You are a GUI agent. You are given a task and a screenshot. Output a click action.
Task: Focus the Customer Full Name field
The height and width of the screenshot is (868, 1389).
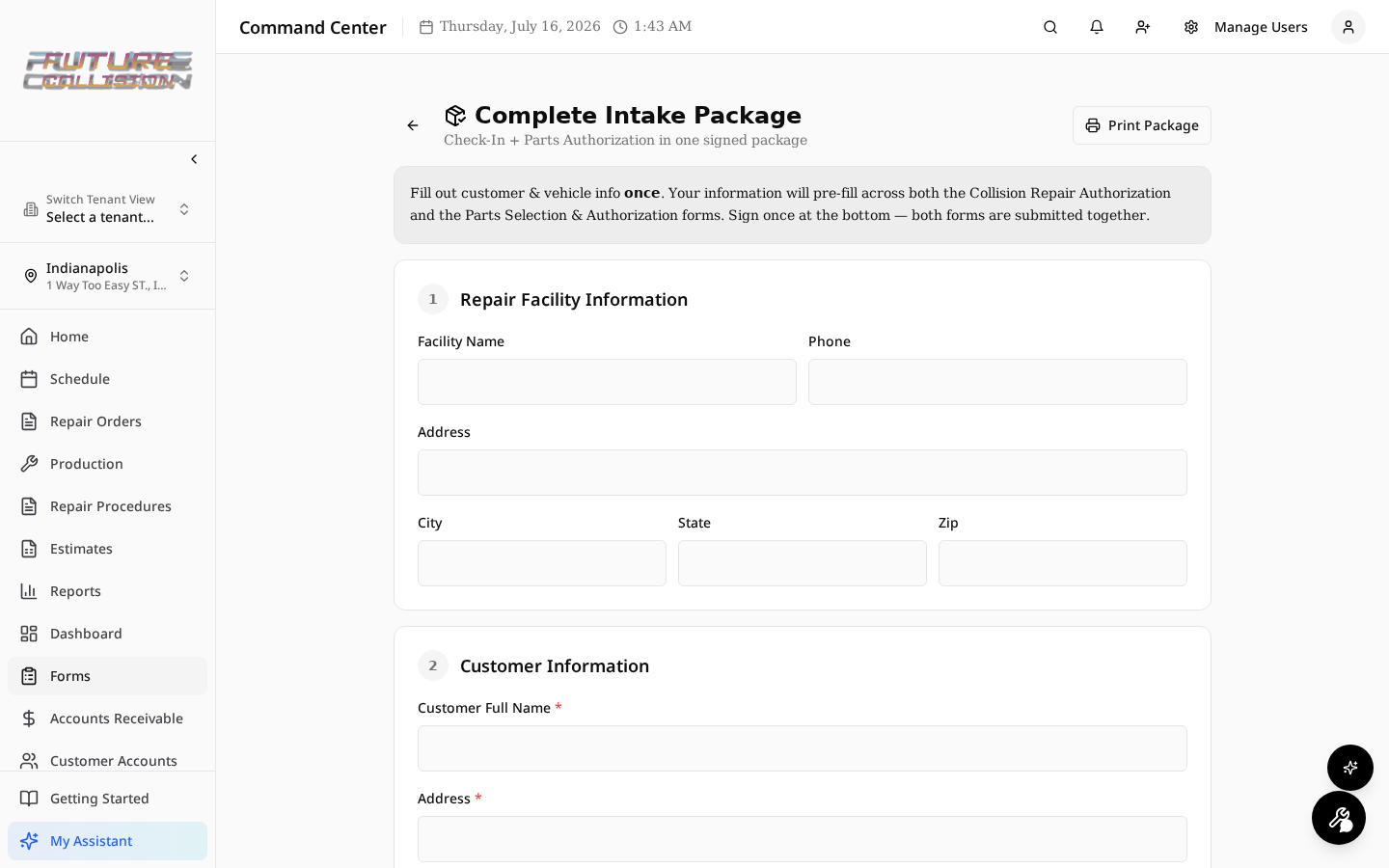803,748
